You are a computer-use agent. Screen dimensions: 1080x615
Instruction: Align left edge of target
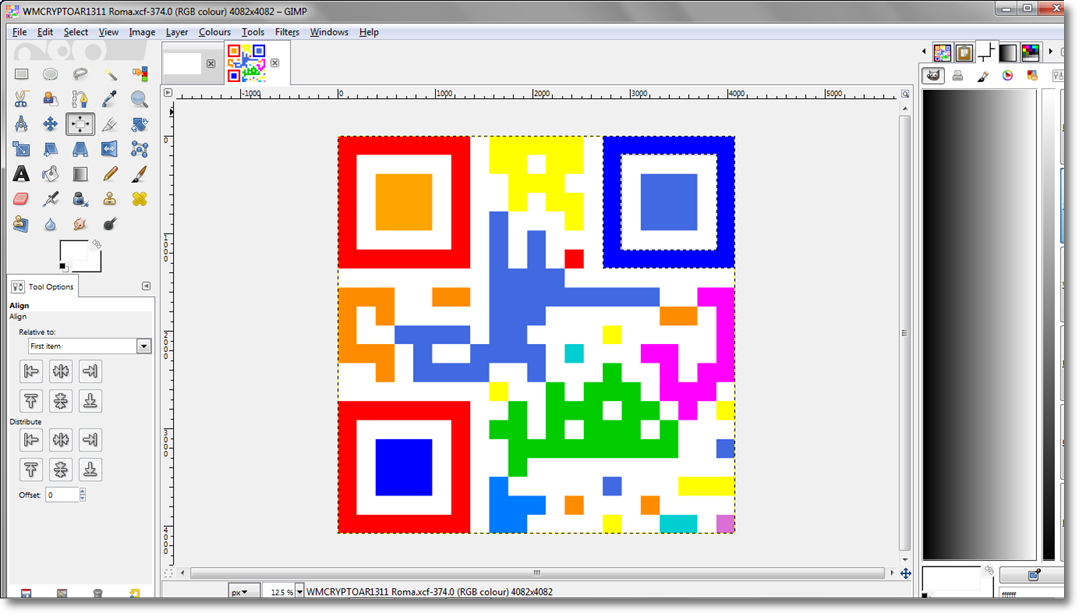[x=31, y=372]
